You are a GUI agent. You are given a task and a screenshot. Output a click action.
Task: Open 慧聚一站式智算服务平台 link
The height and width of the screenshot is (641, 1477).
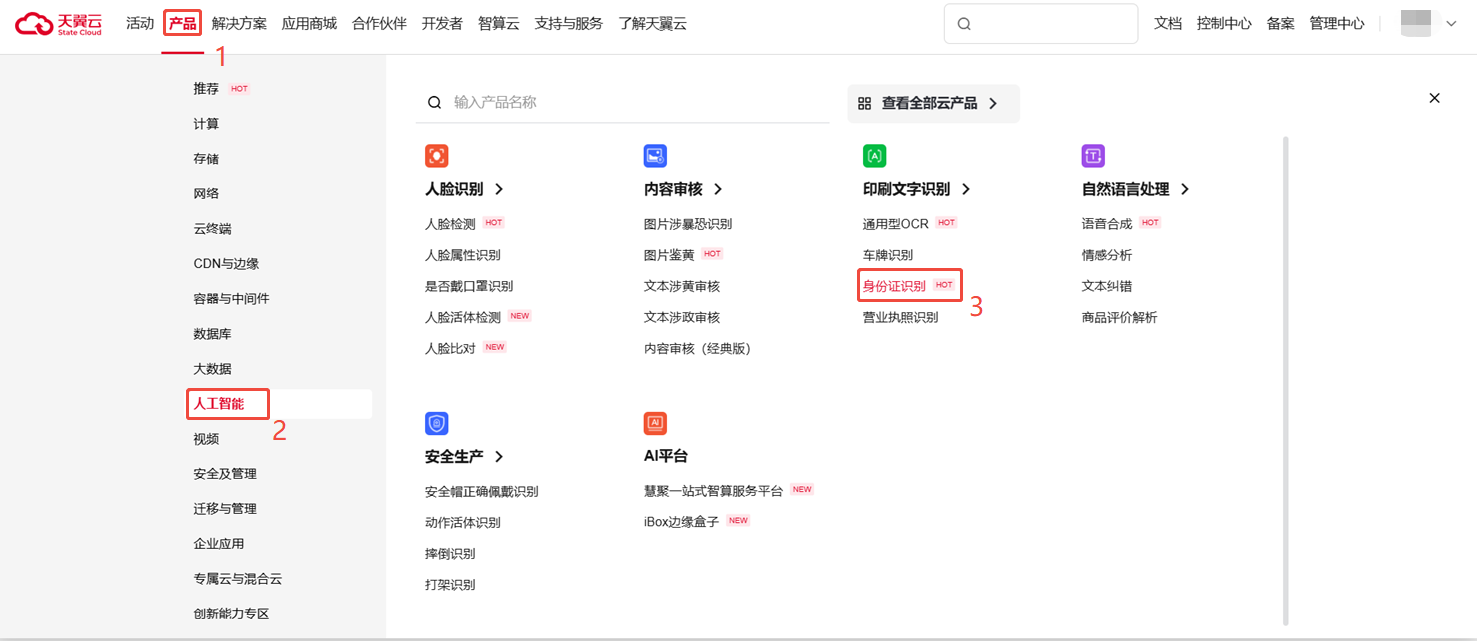pos(713,491)
